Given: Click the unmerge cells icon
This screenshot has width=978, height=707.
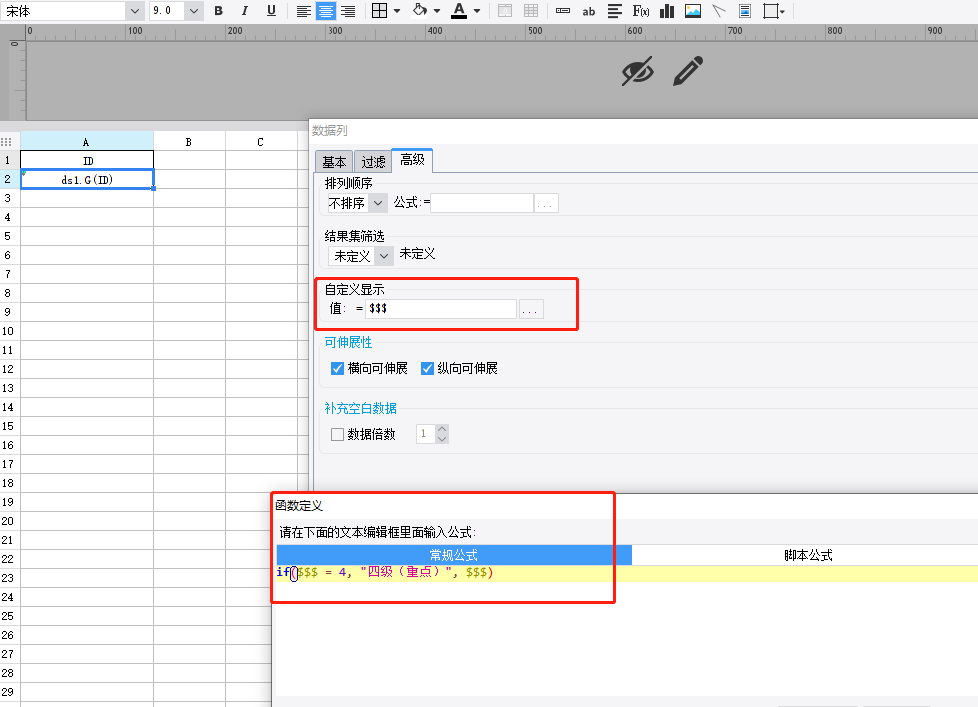Looking at the screenshot, I should pyautogui.click(x=531, y=11).
